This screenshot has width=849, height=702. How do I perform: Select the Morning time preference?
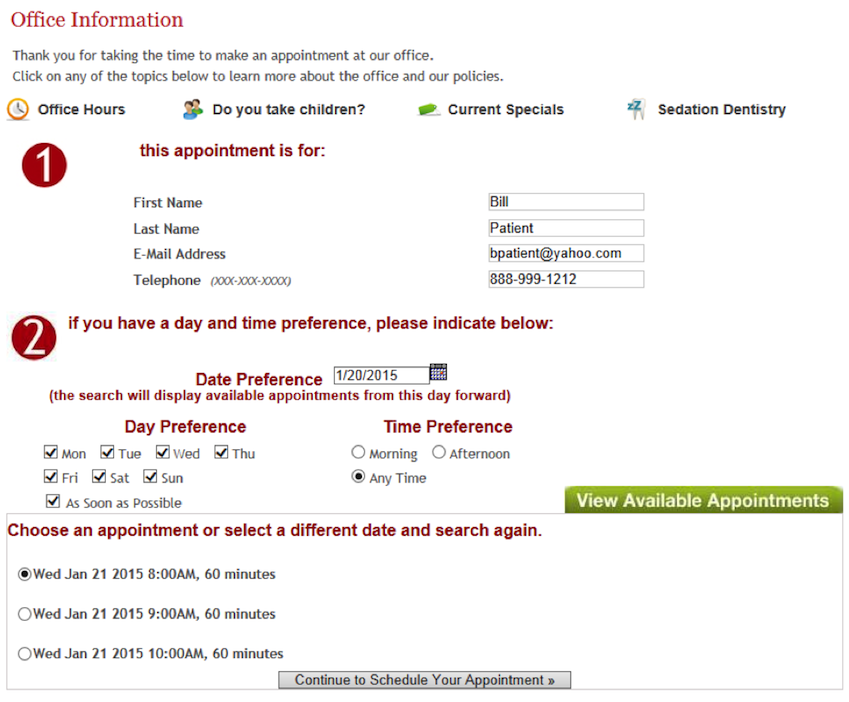(359, 453)
